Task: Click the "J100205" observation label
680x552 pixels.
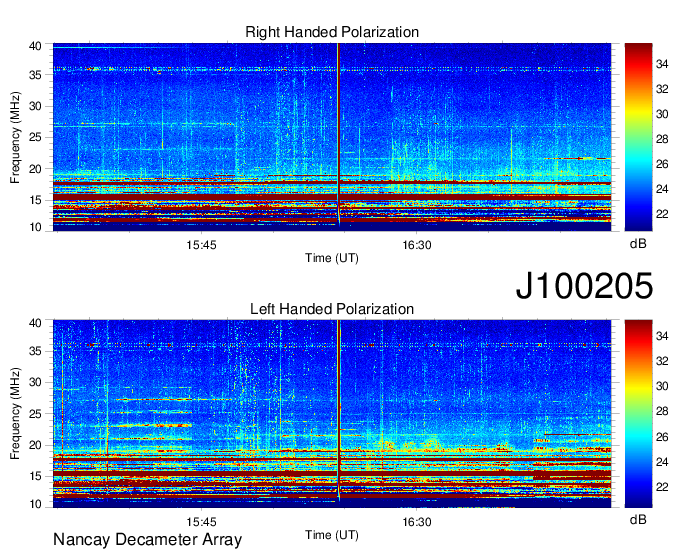Action: [584, 286]
